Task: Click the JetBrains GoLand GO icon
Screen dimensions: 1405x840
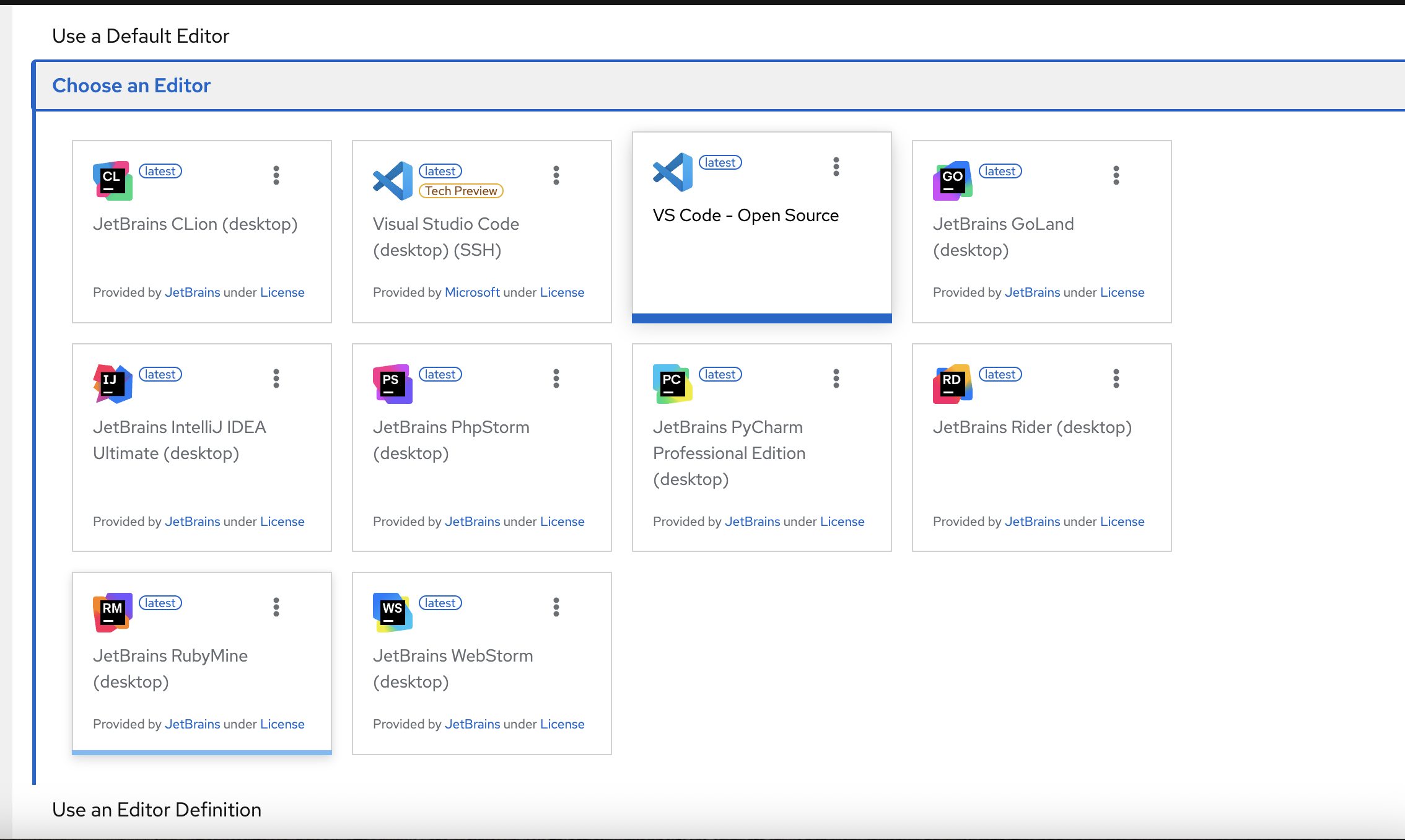Action: point(952,180)
